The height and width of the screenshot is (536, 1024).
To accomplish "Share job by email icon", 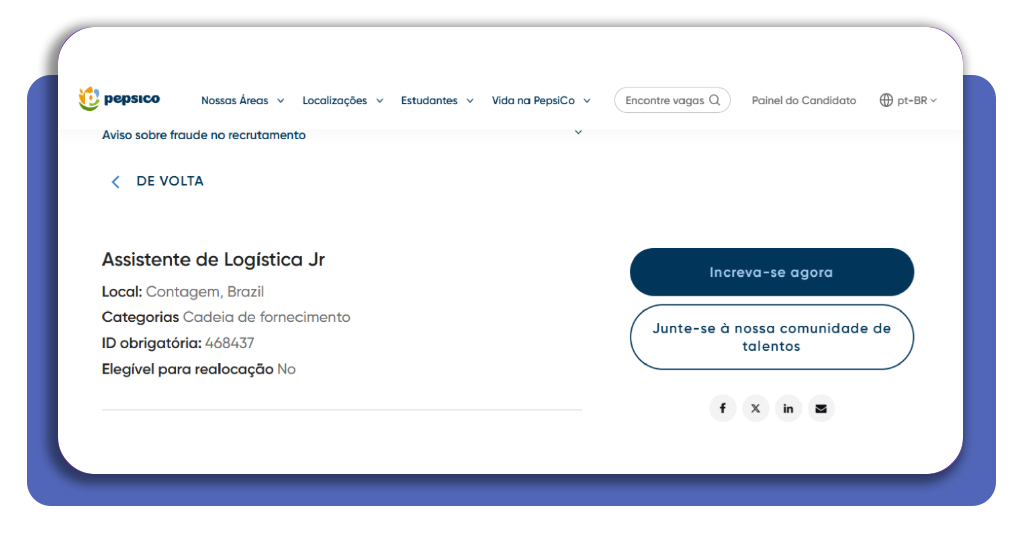I will coord(821,408).
